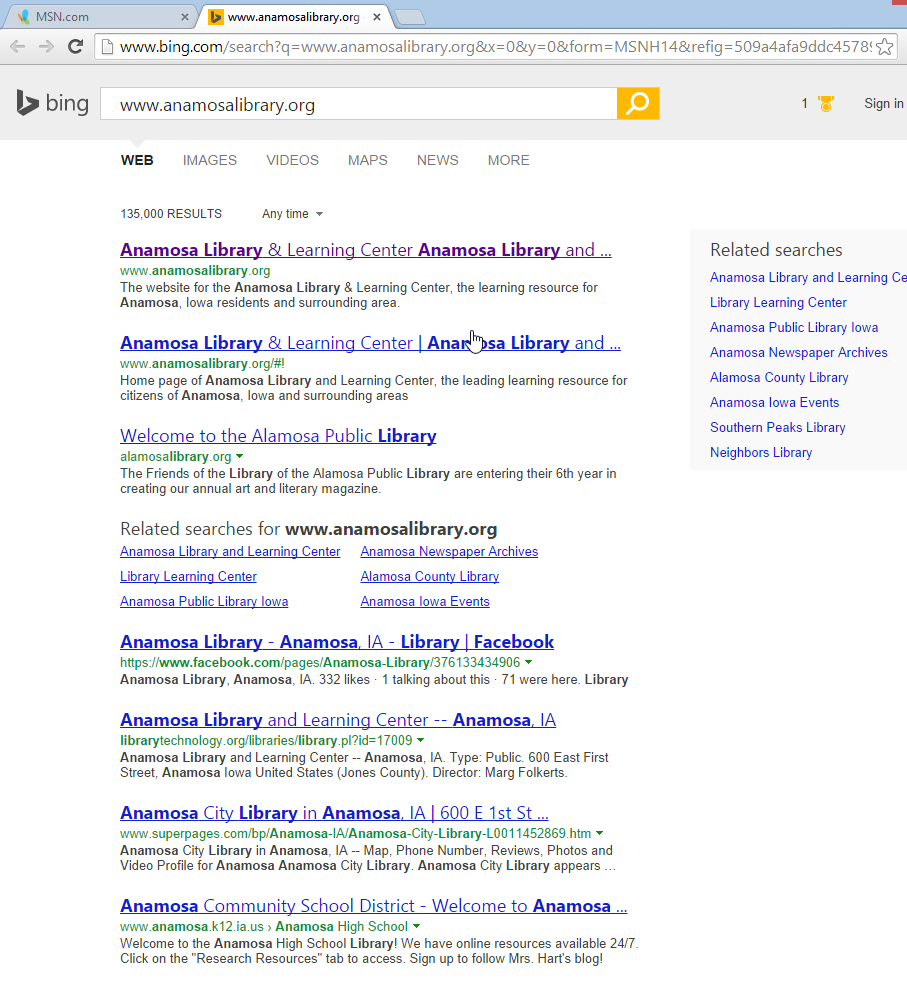Open Anamosa Community School District result
This screenshot has height=986, width=907.
click(x=374, y=906)
